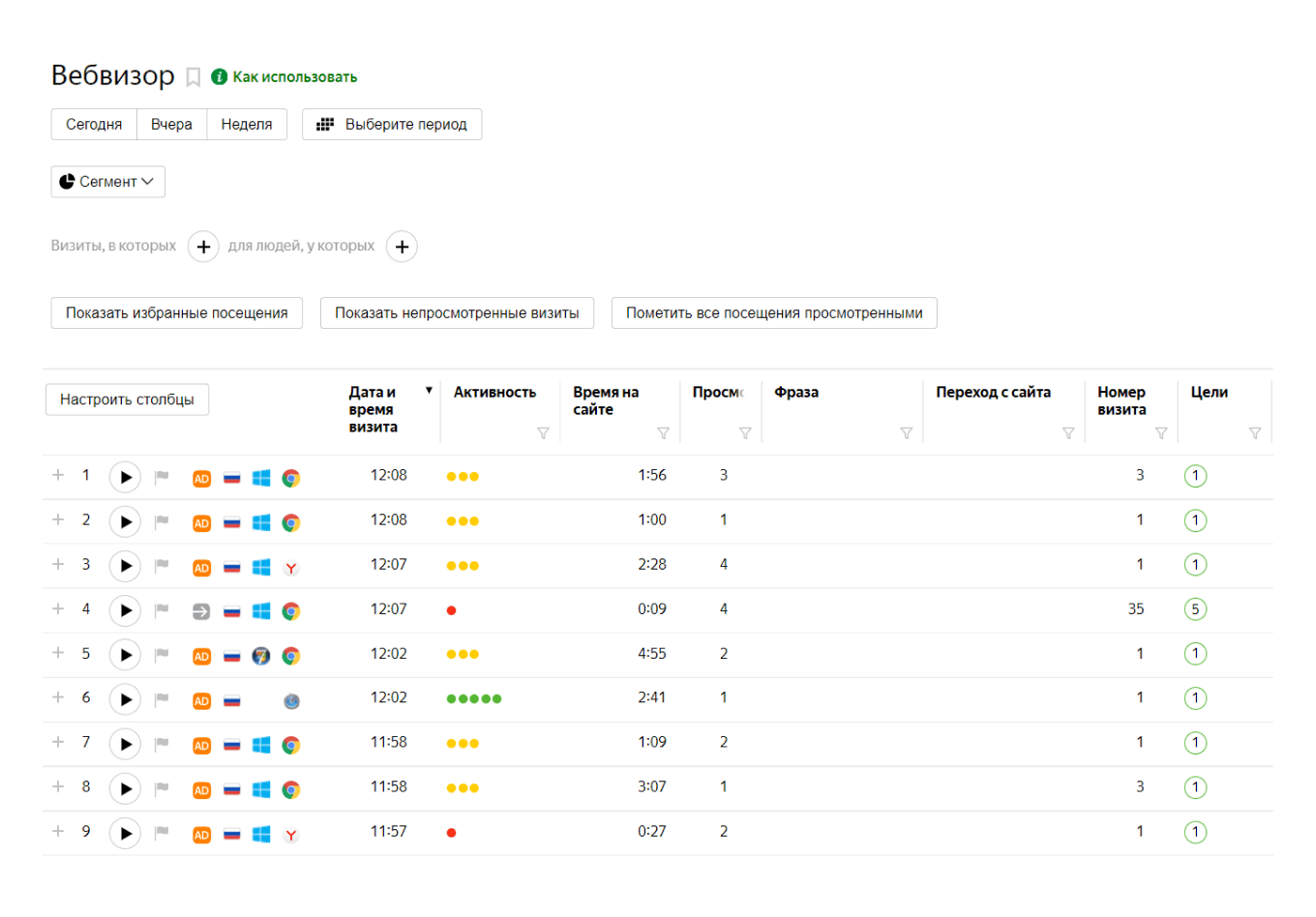Bookmark the Вебвизор report
Screen dimensions: 1316x917
(194, 77)
